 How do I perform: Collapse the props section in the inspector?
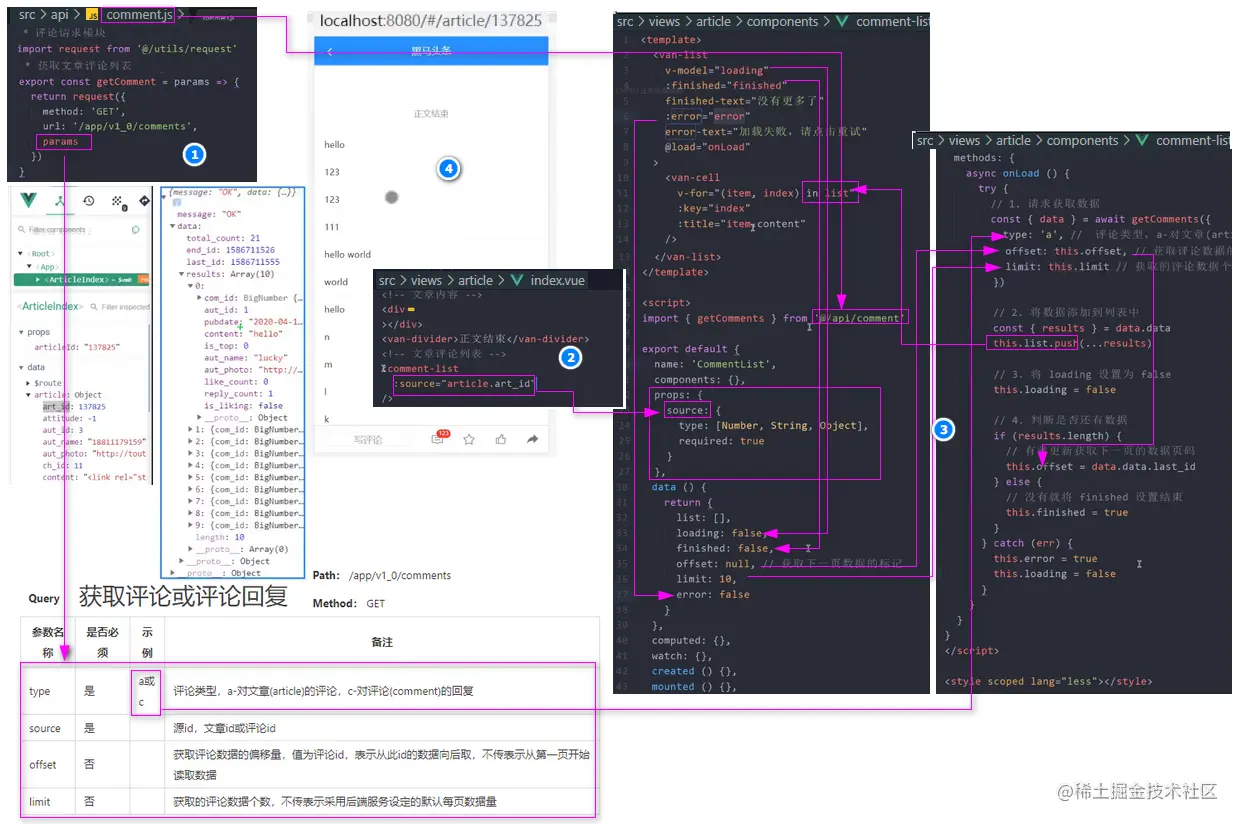pos(21,332)
